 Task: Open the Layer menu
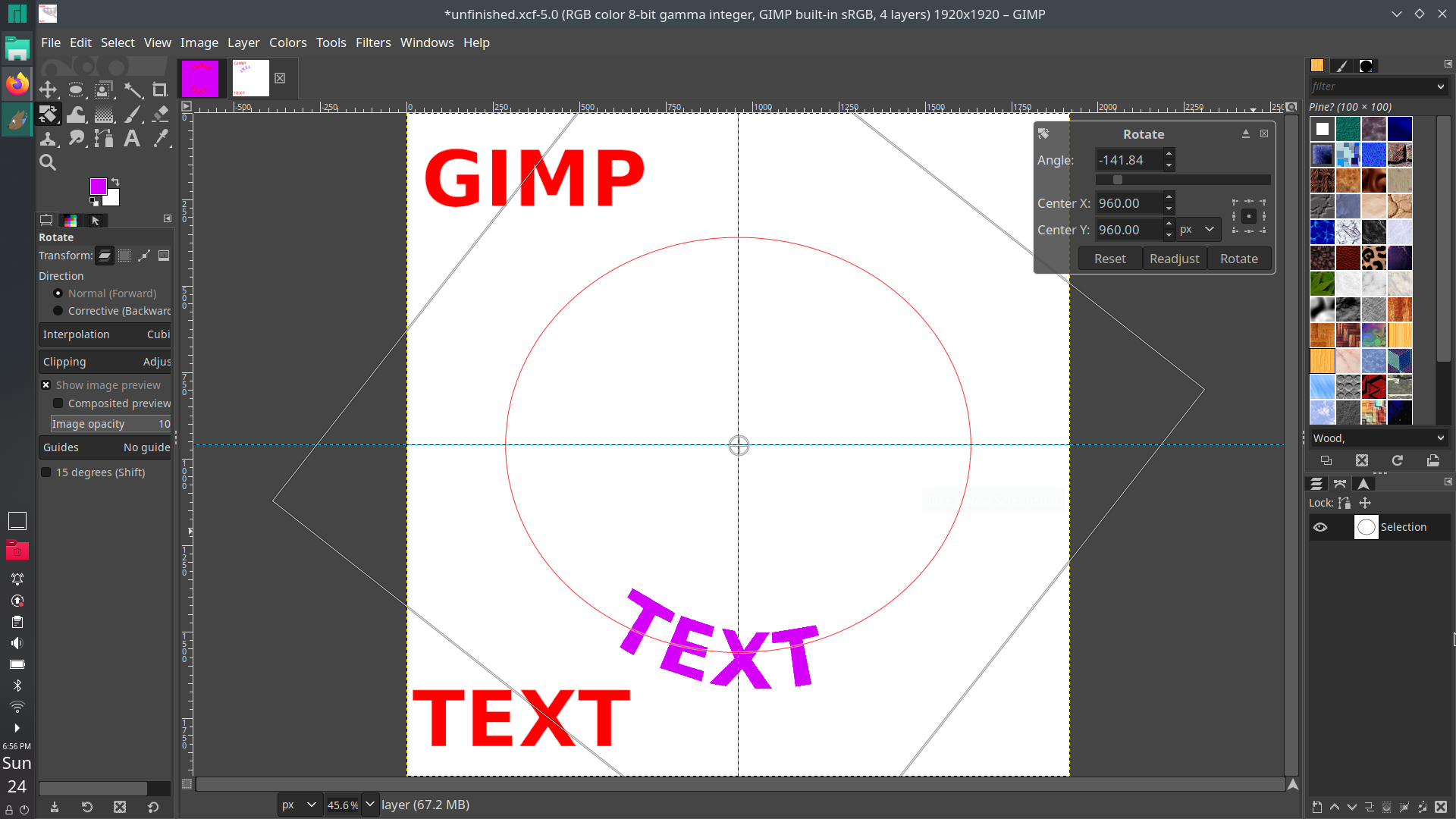(243, 42)
